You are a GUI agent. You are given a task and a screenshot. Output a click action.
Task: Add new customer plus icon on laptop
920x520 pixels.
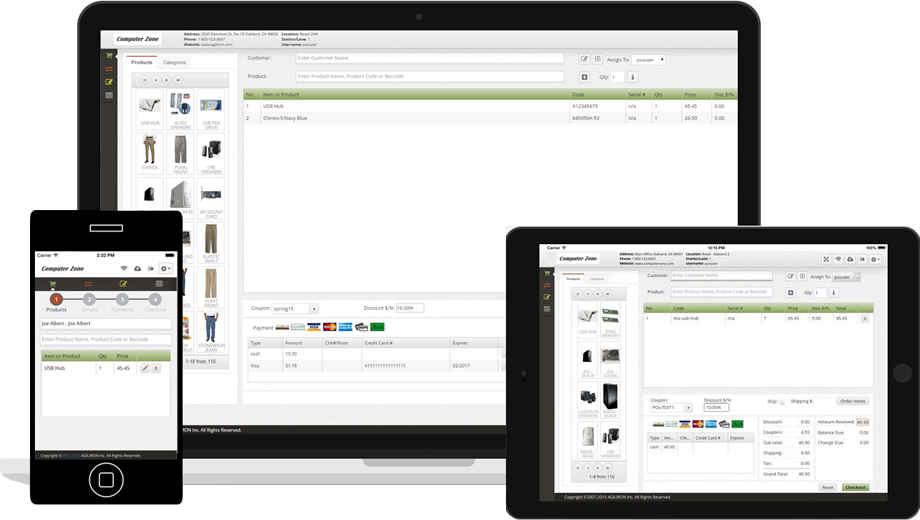(x=597, y=59)
